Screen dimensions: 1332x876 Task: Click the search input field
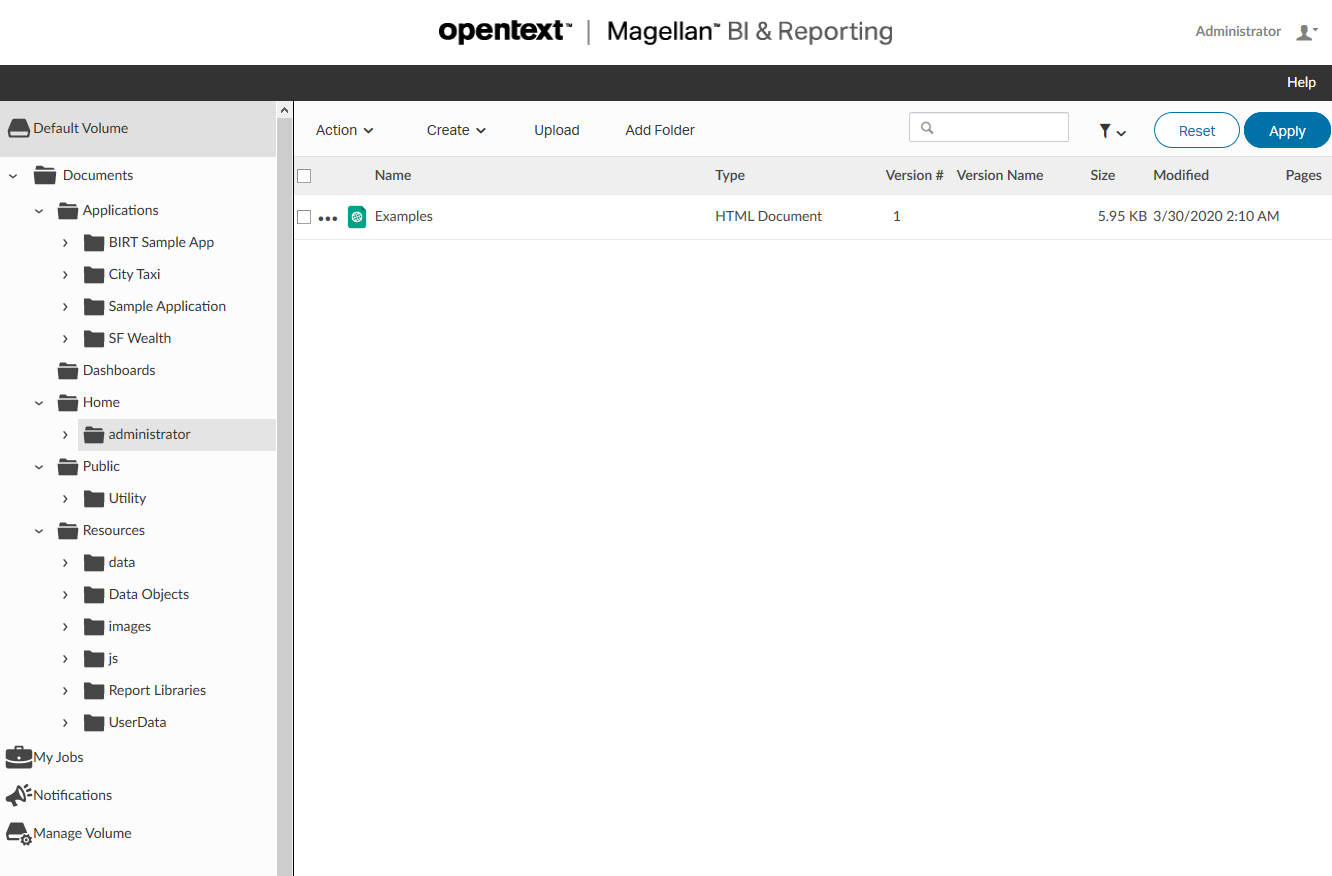pyautogui.click(x=989, y=127)
